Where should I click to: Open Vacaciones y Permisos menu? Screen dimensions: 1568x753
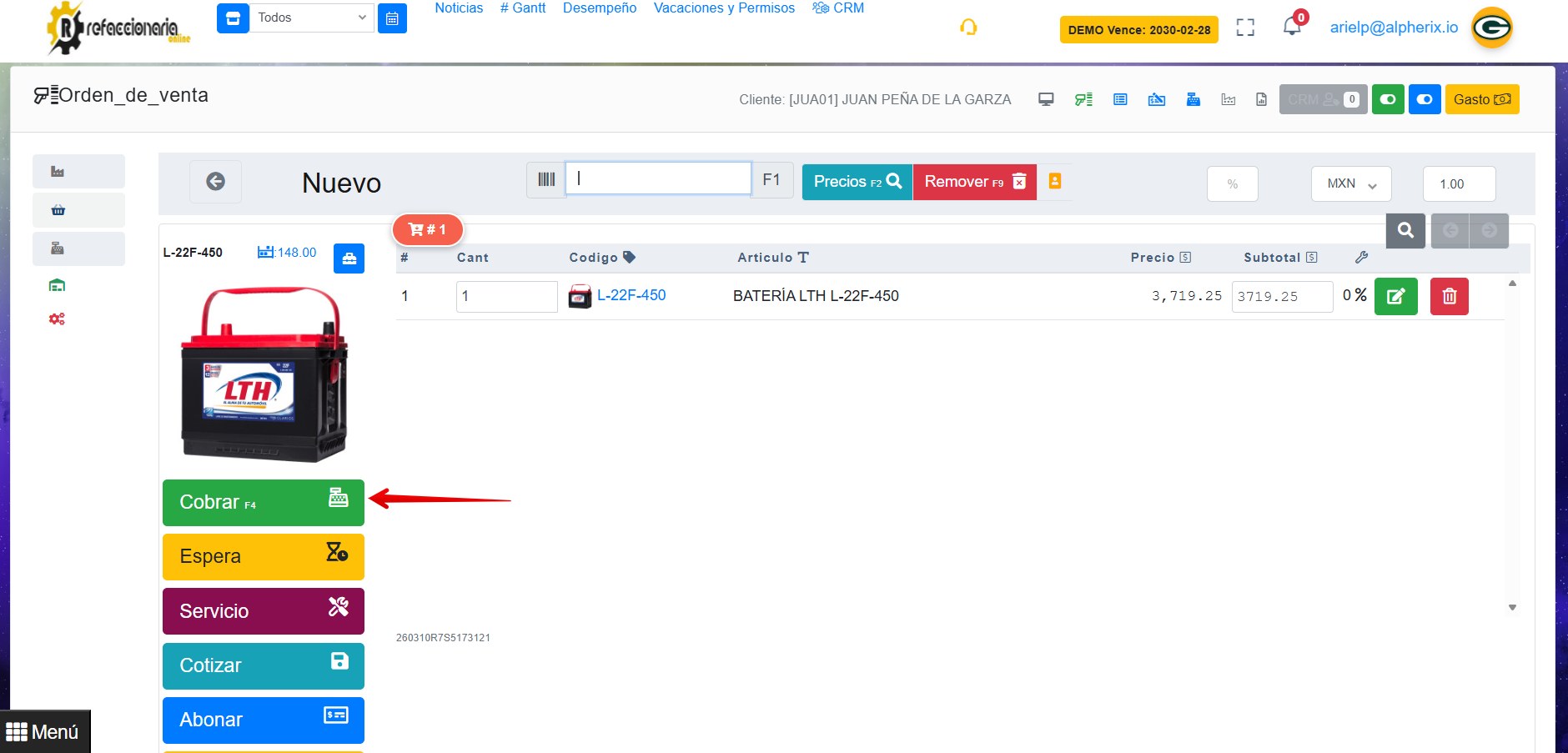coord(723,8)
